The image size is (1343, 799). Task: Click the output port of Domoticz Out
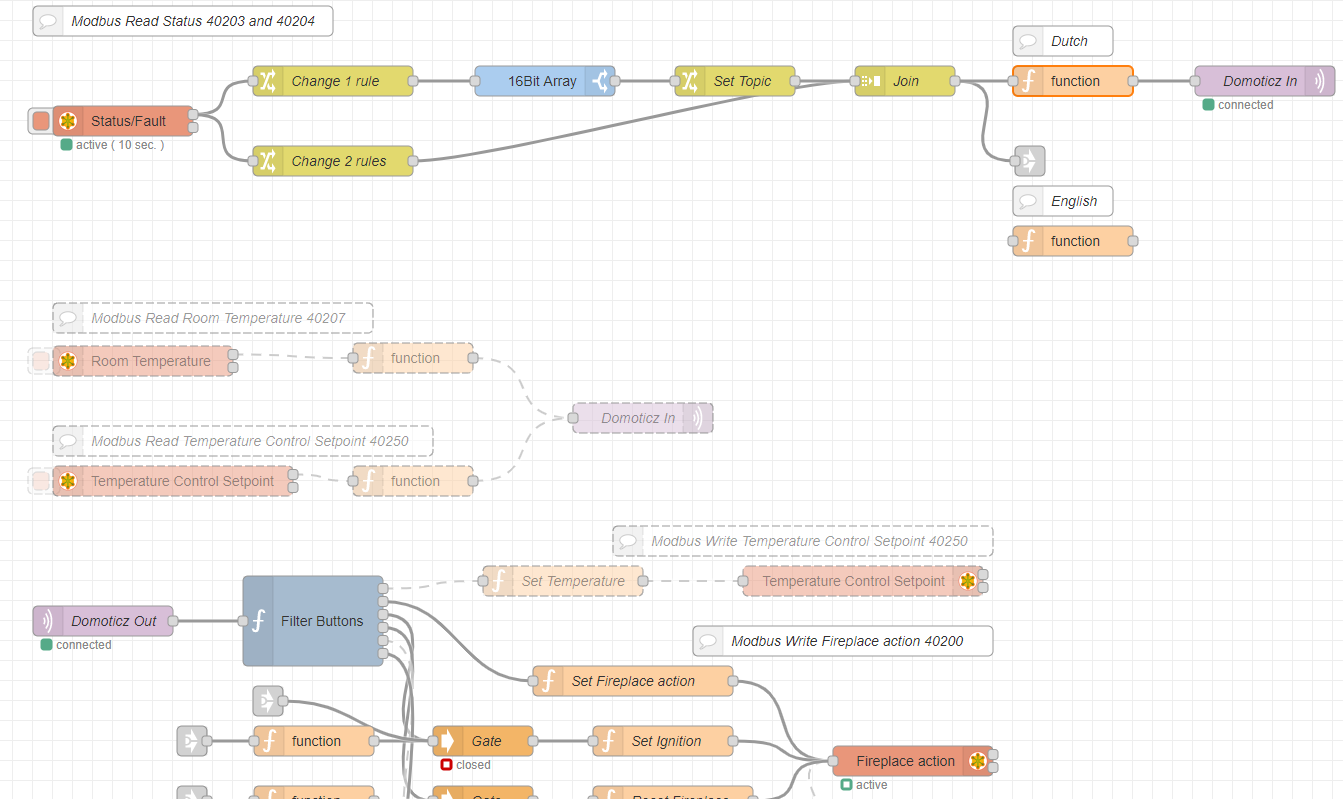click(173, 621)
